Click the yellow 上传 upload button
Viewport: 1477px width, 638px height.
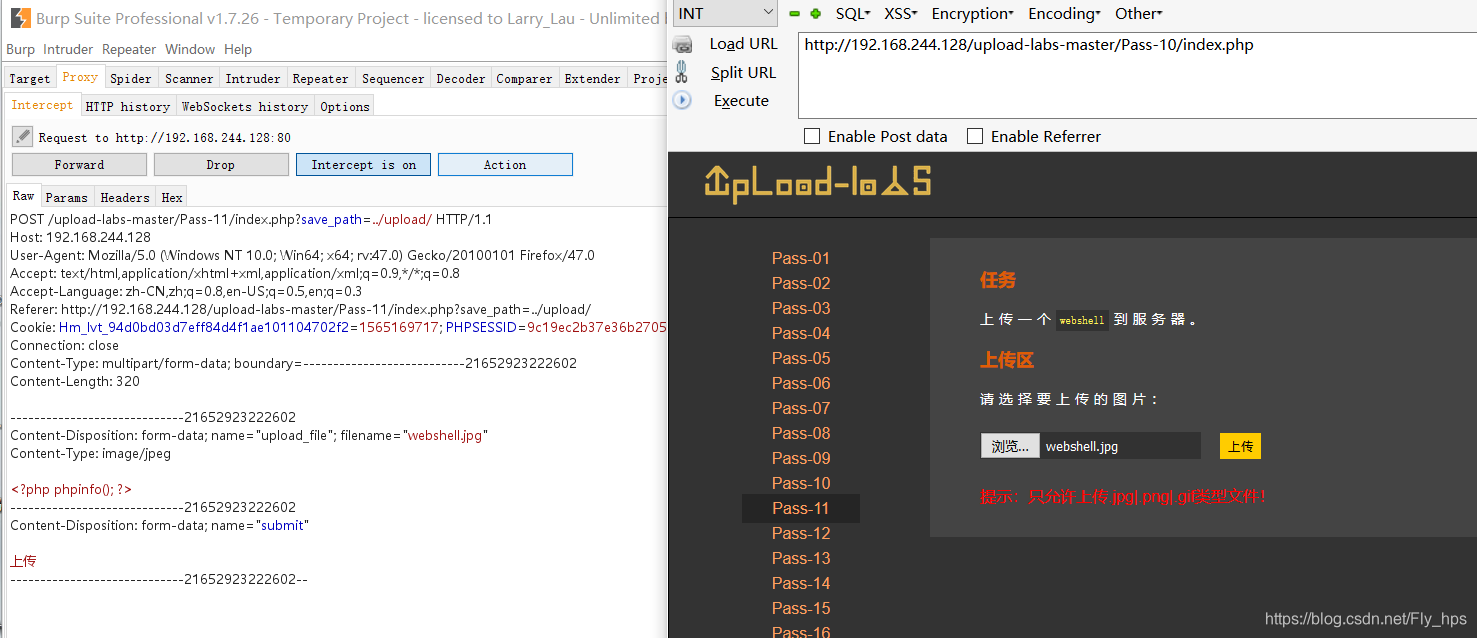(x=1240, y=446)
